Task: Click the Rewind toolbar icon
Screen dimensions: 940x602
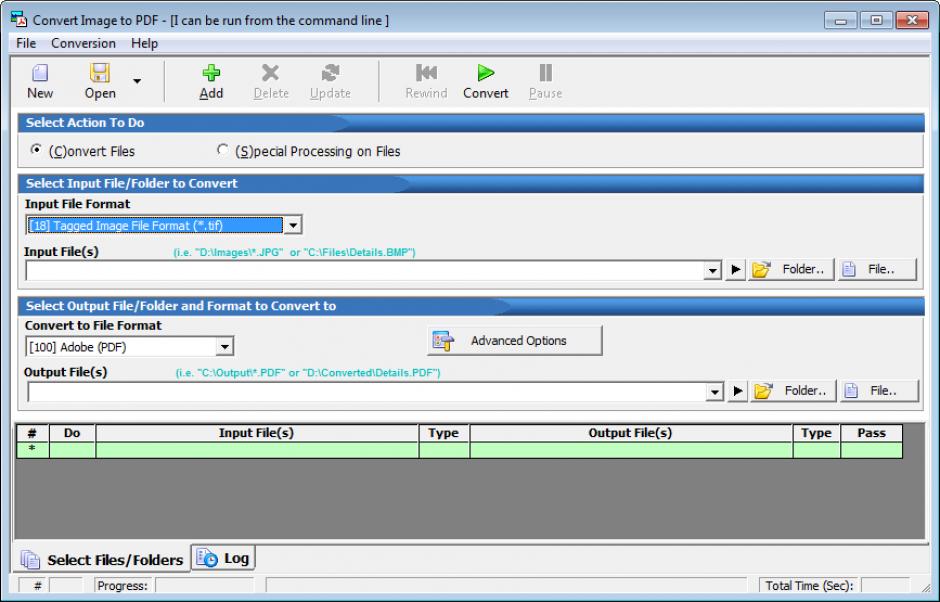Action: click(x=426, y=73)
